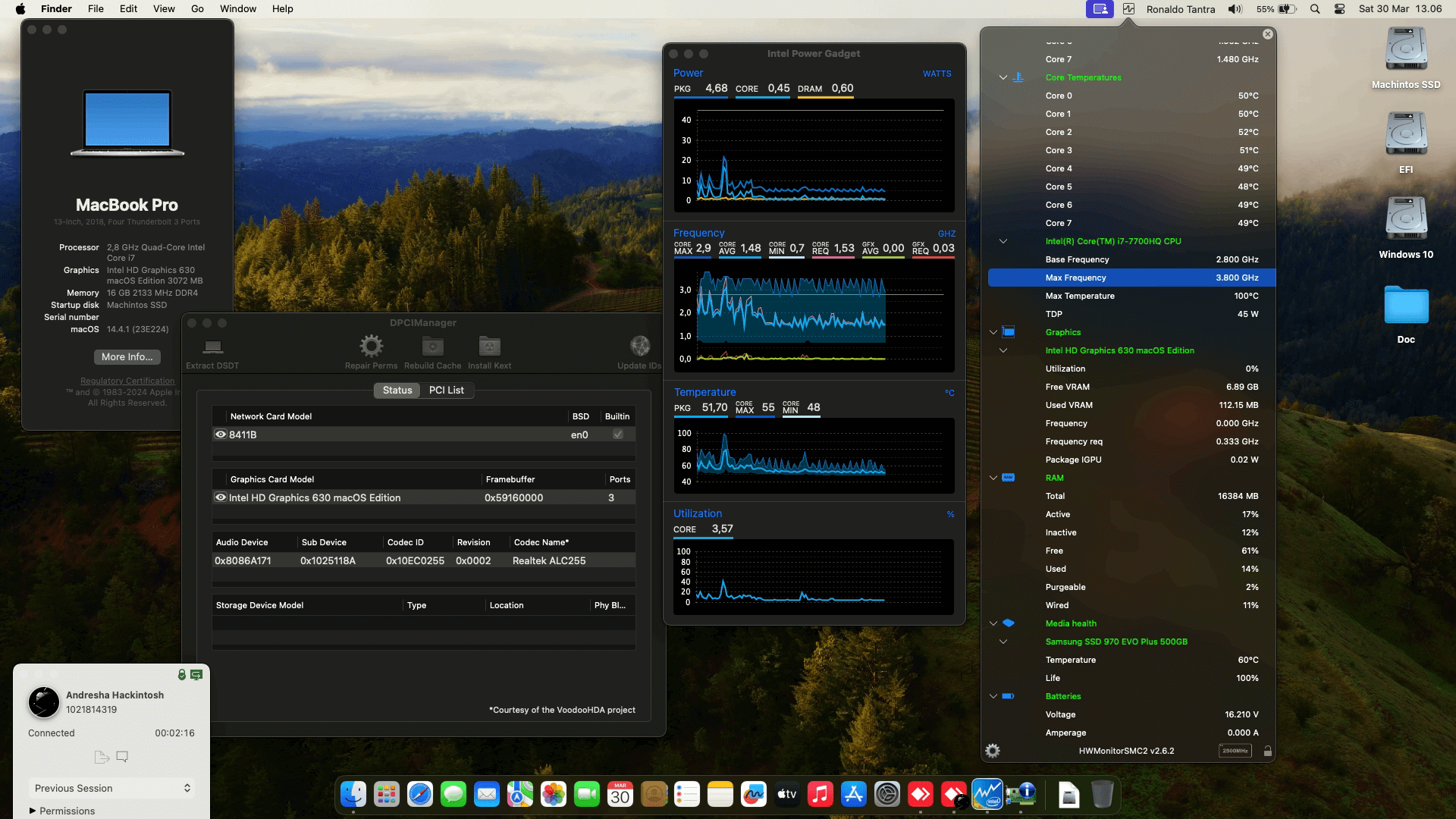This screenshot has width=1456, height=819.
Task: Collapse the Graphics section in HWMonitor
Action: click(993, 332)
